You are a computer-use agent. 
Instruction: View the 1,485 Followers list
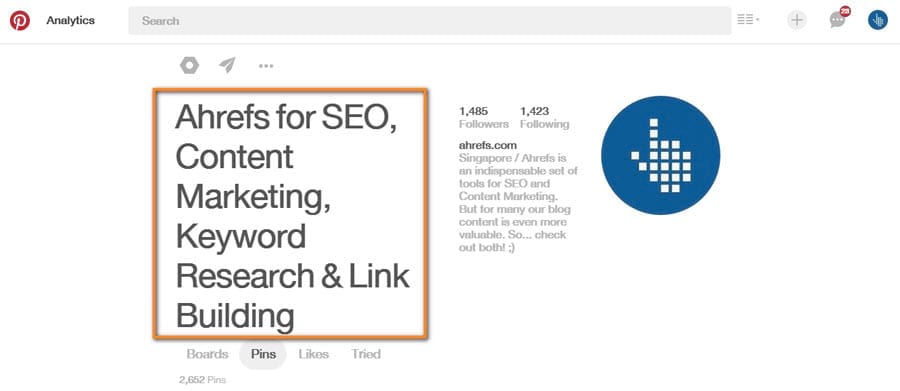tap(484, 118)
